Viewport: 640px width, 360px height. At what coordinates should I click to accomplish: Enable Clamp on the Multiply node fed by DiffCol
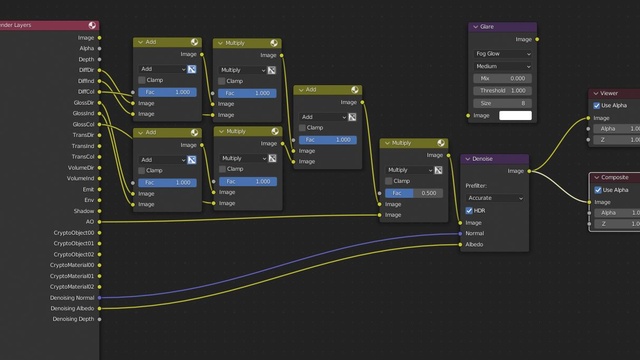click(222, 81)
